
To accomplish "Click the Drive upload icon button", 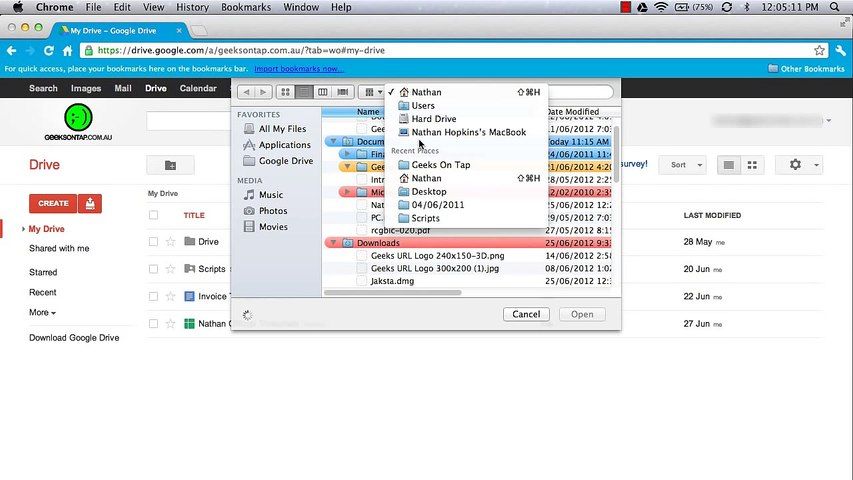I will 90,204.
